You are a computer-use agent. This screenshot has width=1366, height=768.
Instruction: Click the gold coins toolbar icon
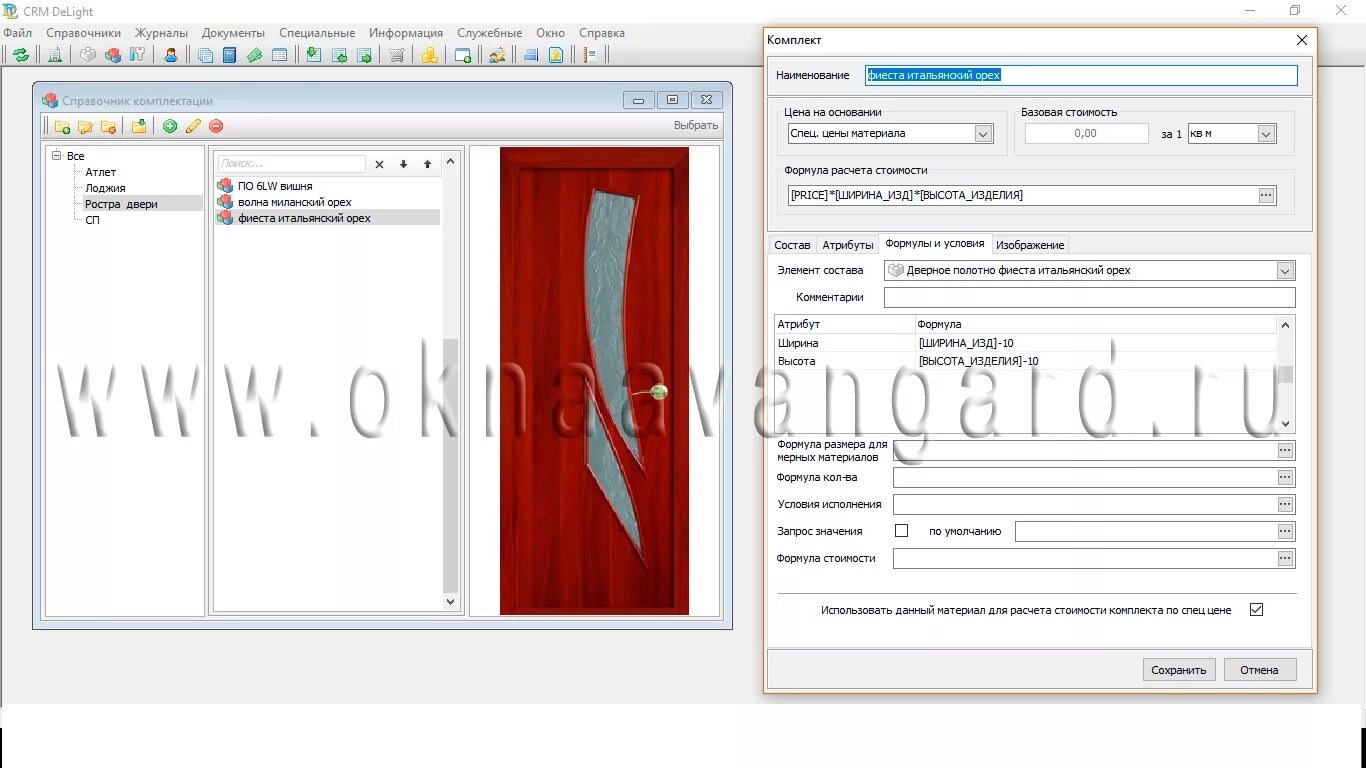(x=429, y=55)
